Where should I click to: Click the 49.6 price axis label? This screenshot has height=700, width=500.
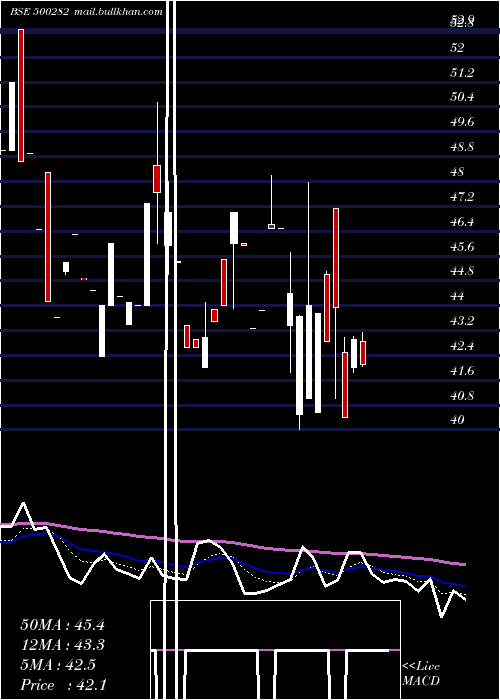point(462,122)
